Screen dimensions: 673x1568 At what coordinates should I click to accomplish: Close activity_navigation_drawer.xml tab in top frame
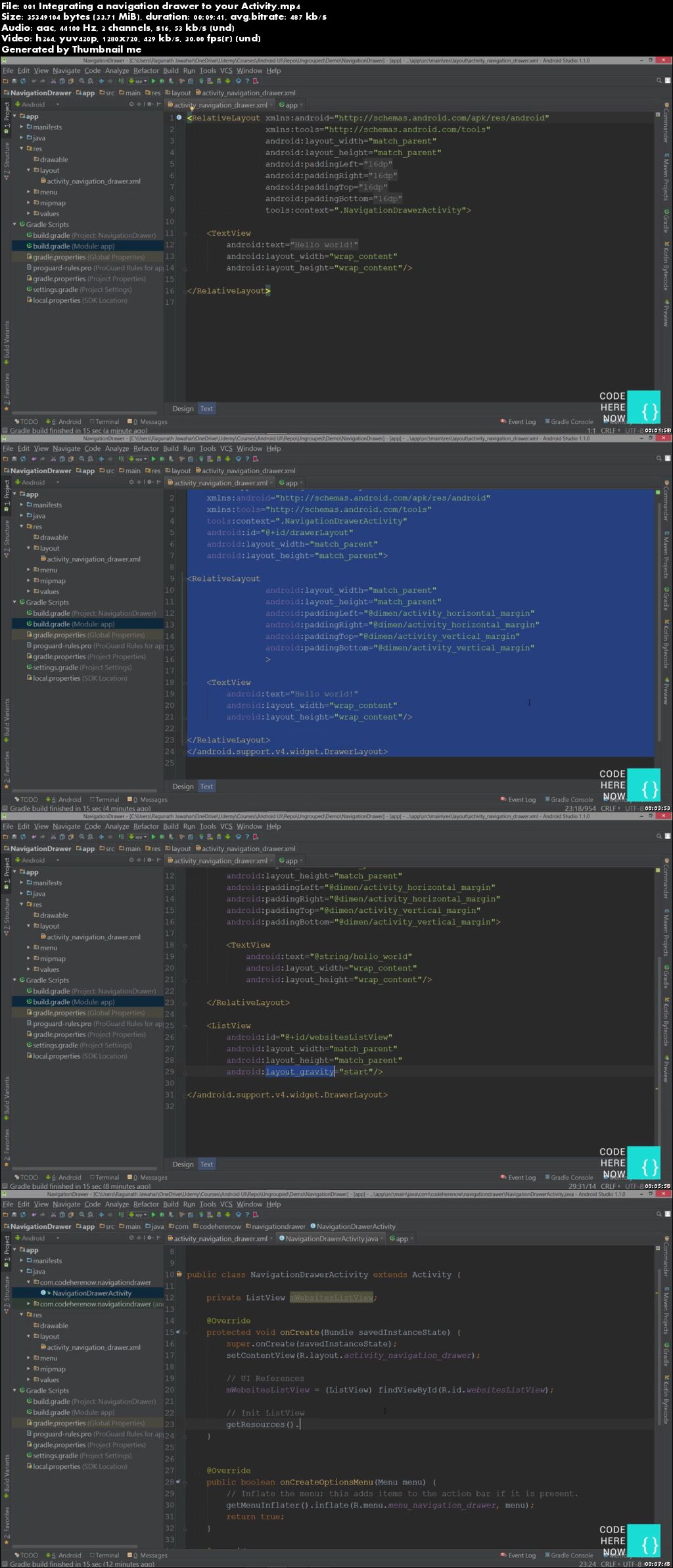click(271, 105)
